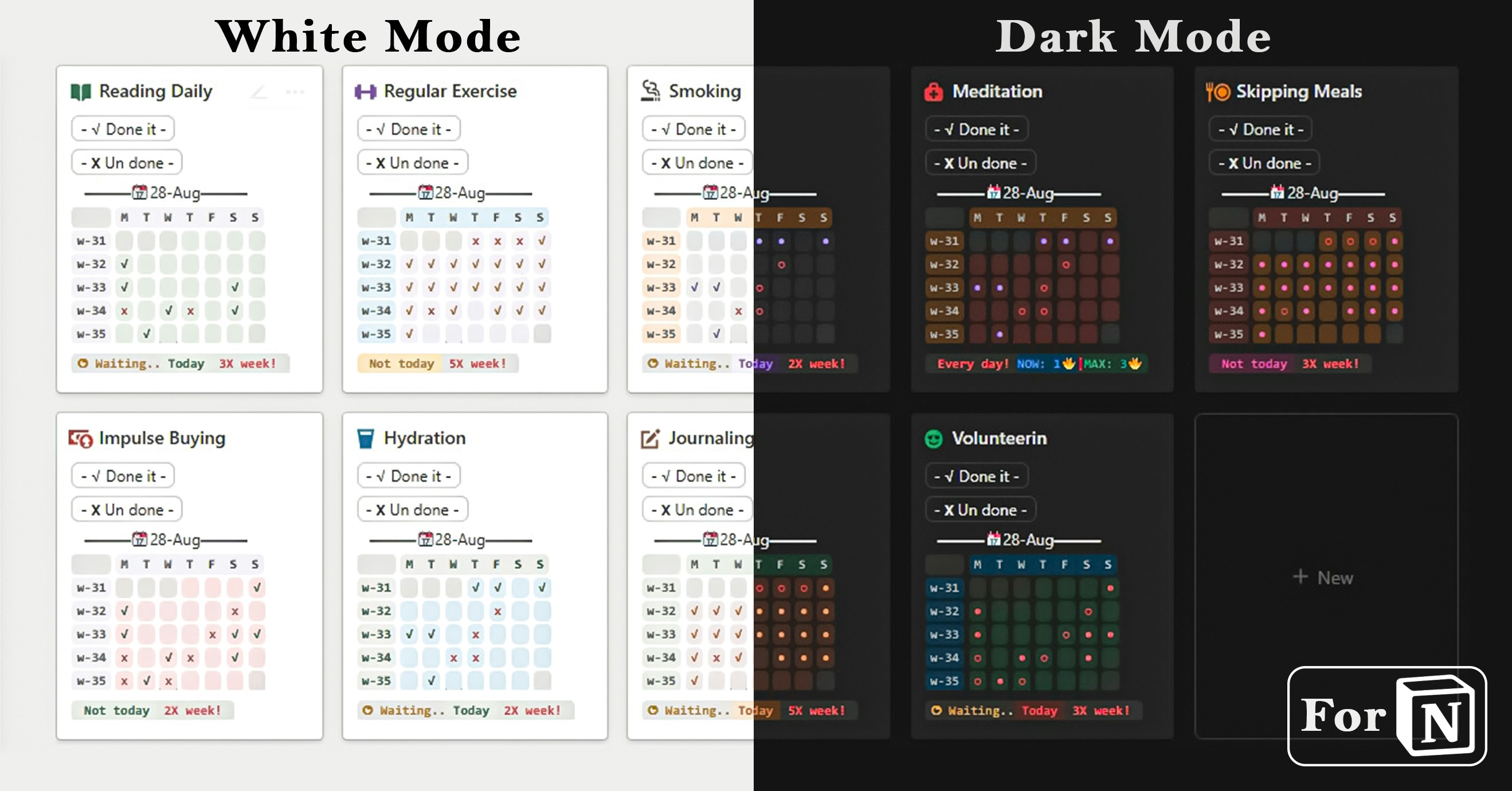
Task: Click the Smoking card icon
Action: pos(651,91)
